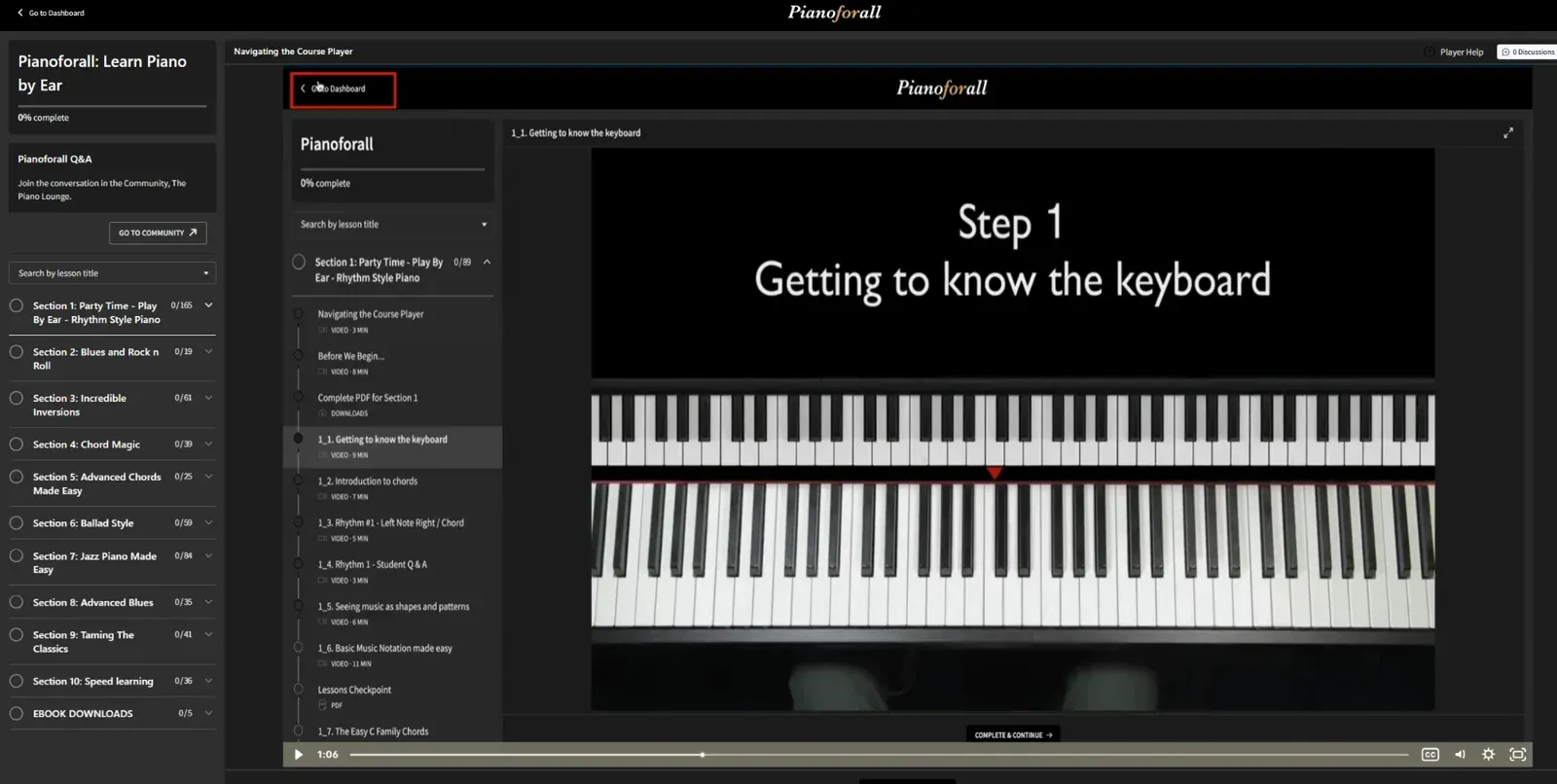
Task: Mark Section 1 Party Time completion circle
Action: coord(17,305)
